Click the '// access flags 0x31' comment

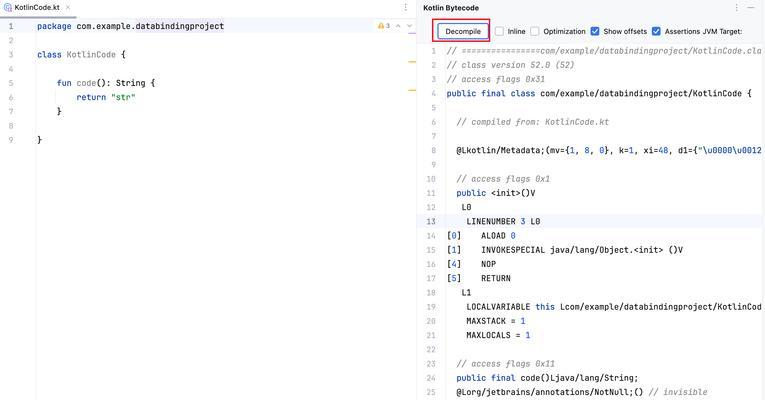click(x=496, y=79)
